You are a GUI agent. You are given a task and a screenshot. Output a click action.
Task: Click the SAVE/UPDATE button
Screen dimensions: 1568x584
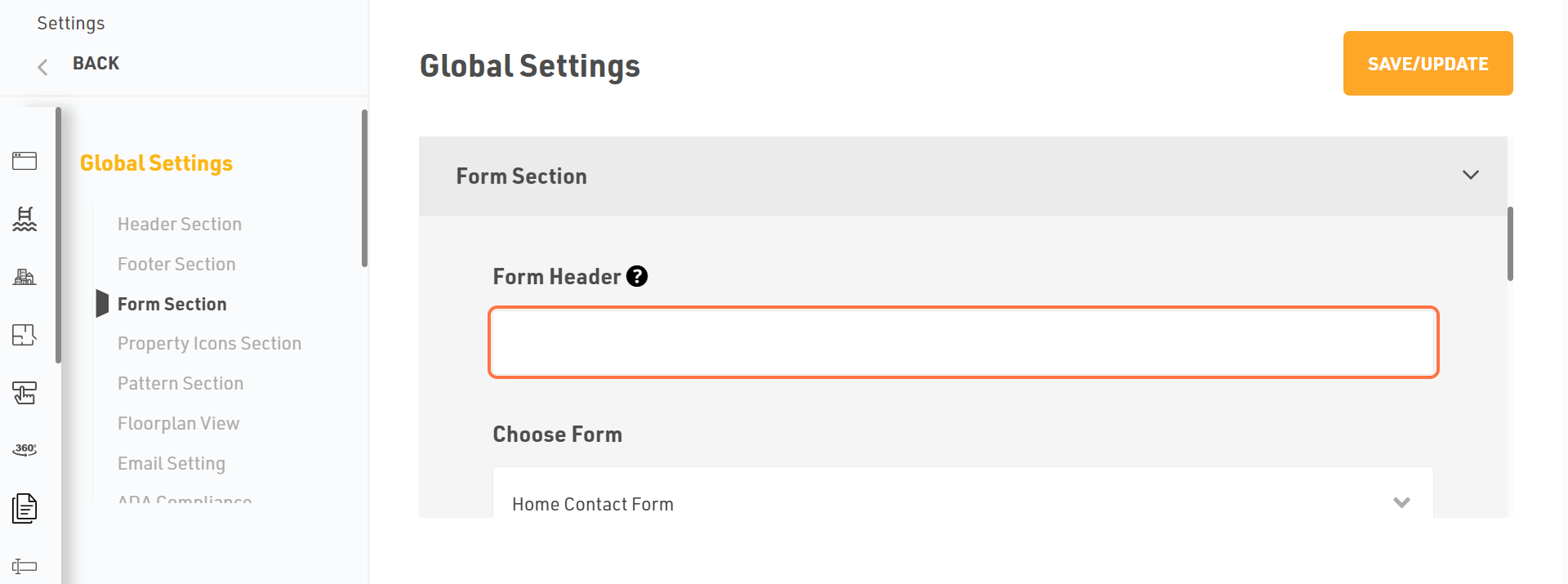pyautogui.click(x=1428, y=64)
